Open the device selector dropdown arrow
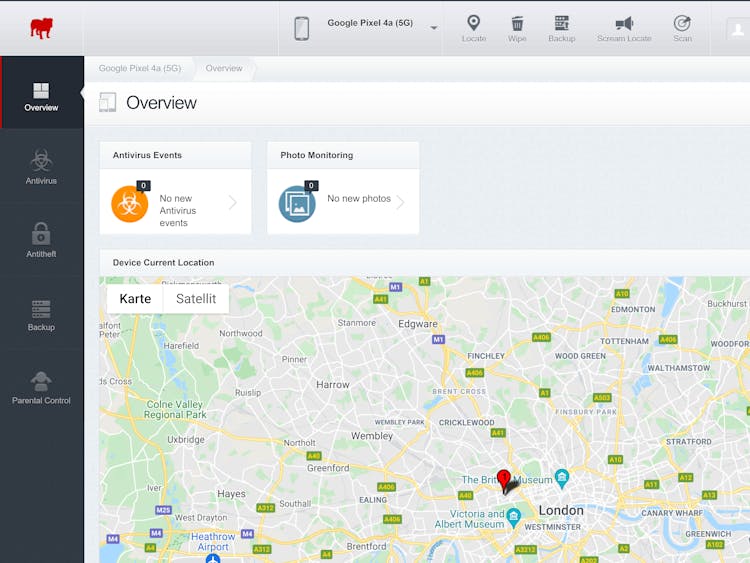The height and width of the screenshot is (563, 750). click(x=433, y=28)
